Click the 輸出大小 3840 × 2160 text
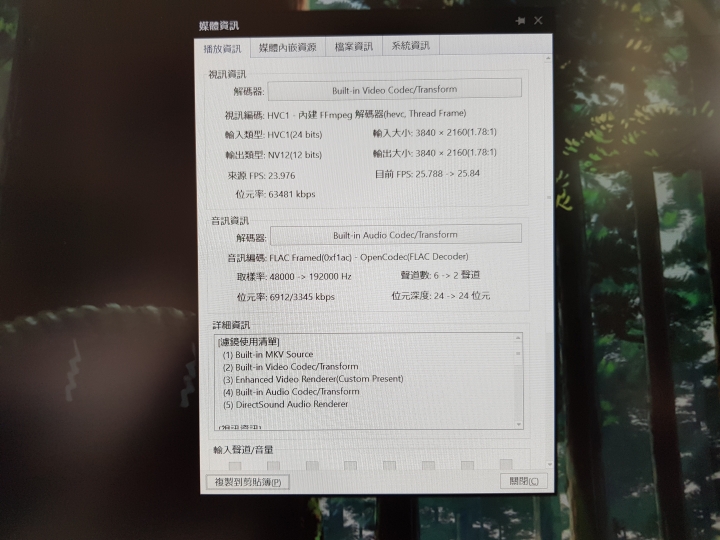 434,153
